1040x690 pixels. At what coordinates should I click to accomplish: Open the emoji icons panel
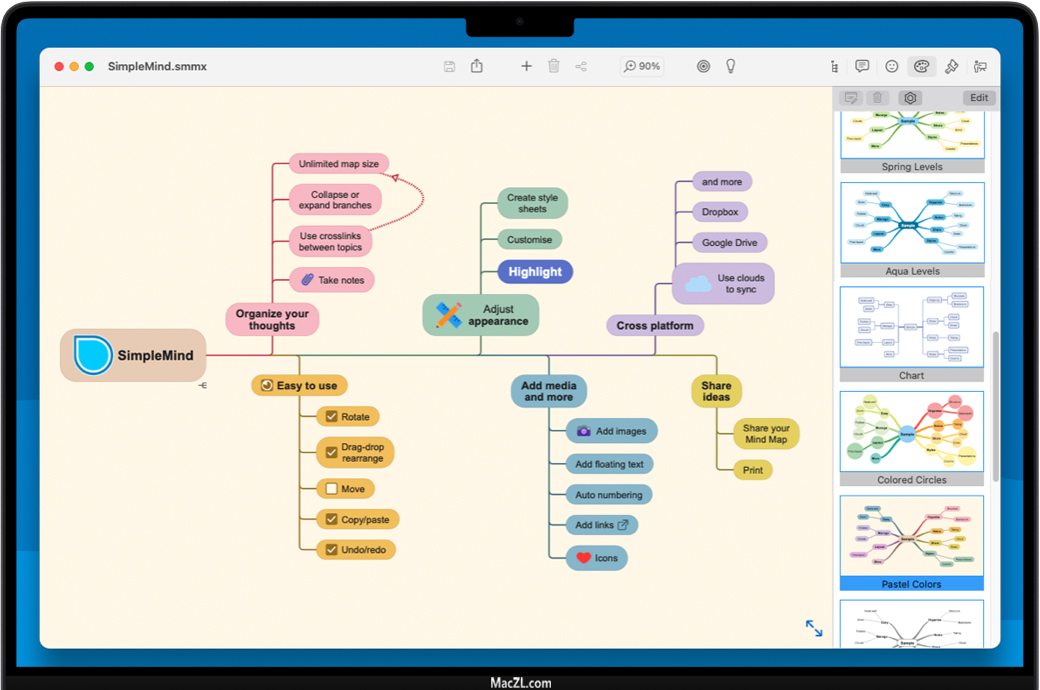point(891,66)
